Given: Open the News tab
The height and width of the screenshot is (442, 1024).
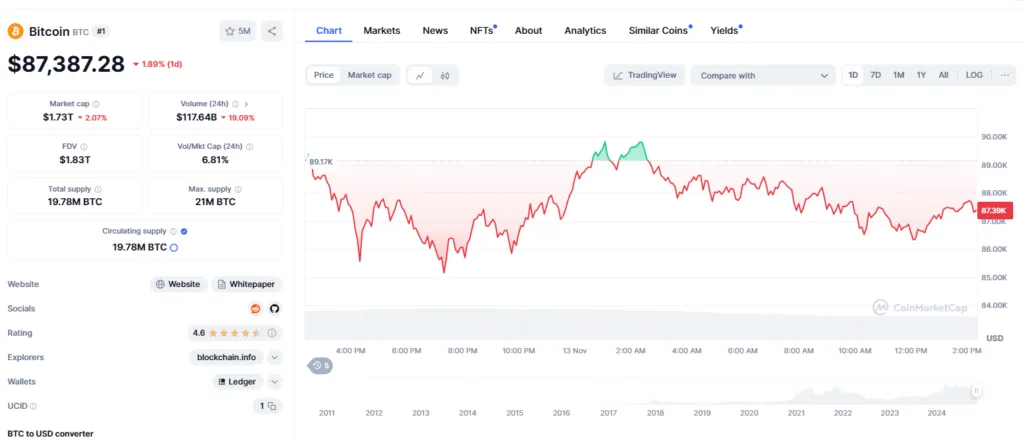Looking at the screenshot, I should [435, 31].
